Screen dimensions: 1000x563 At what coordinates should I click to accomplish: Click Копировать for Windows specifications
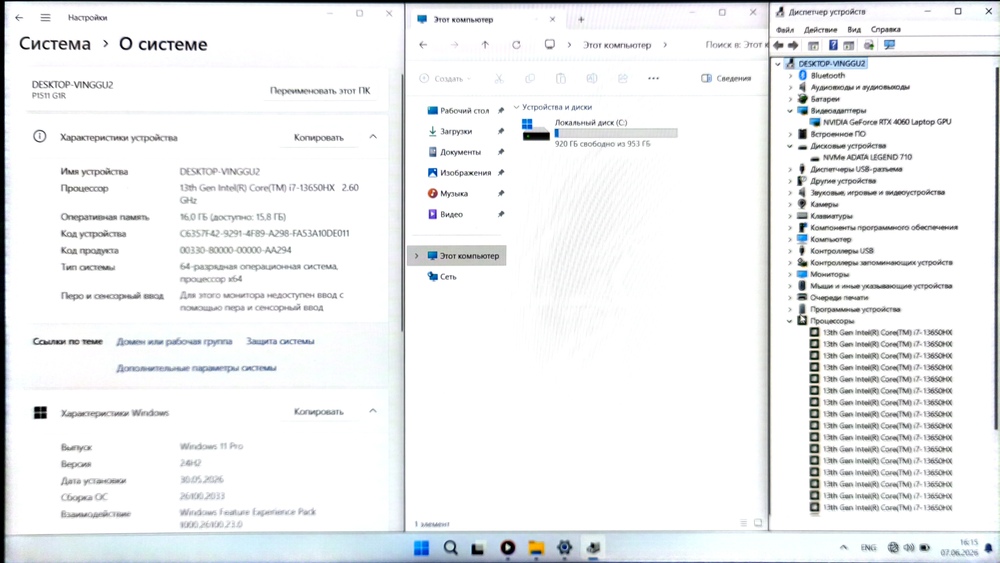pyautogui.click(x=318, y=411)
